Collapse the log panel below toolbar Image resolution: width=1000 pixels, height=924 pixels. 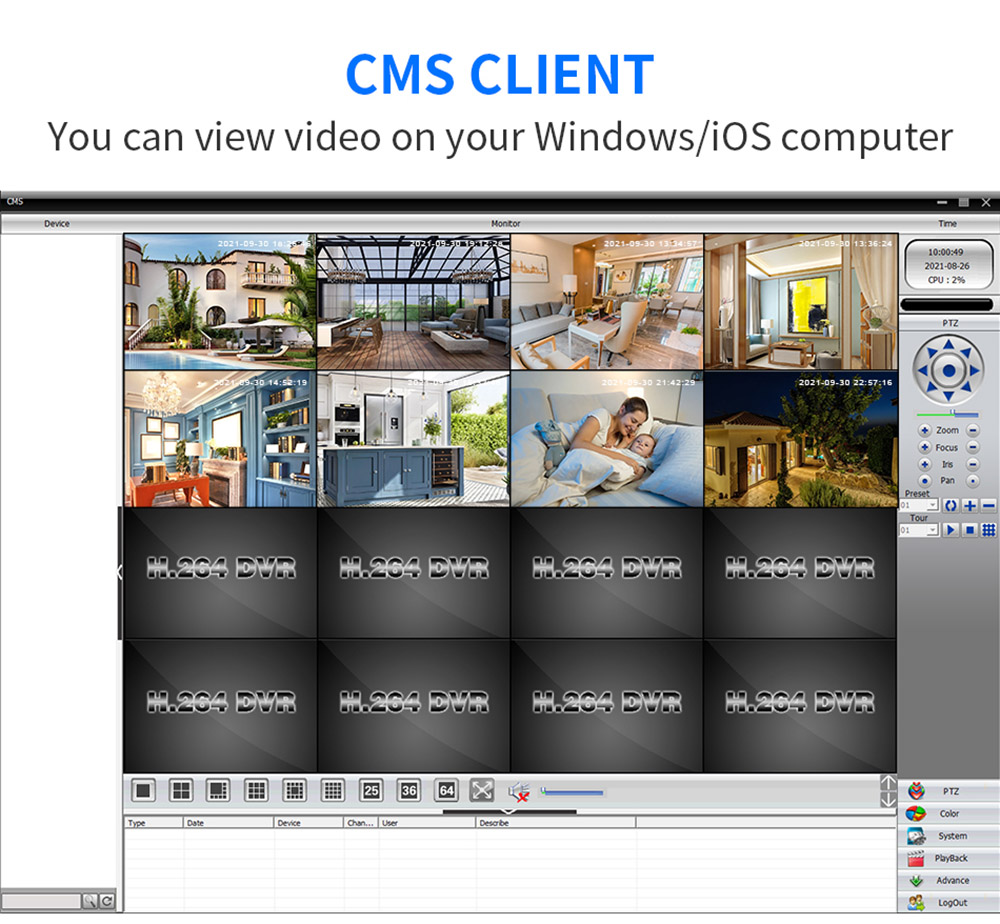pyautogui.click(x=509, y=811)
